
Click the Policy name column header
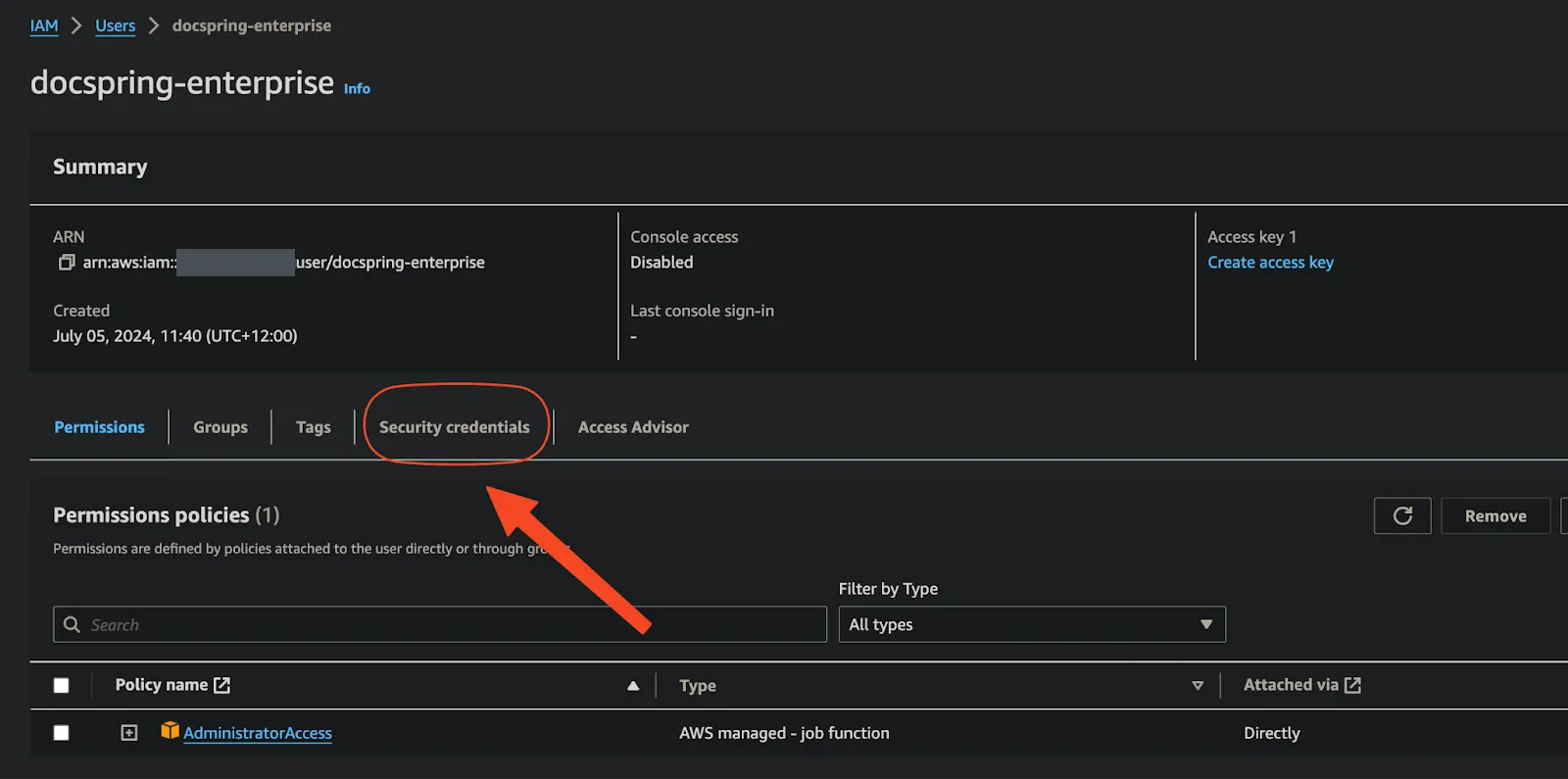(162, 685)
